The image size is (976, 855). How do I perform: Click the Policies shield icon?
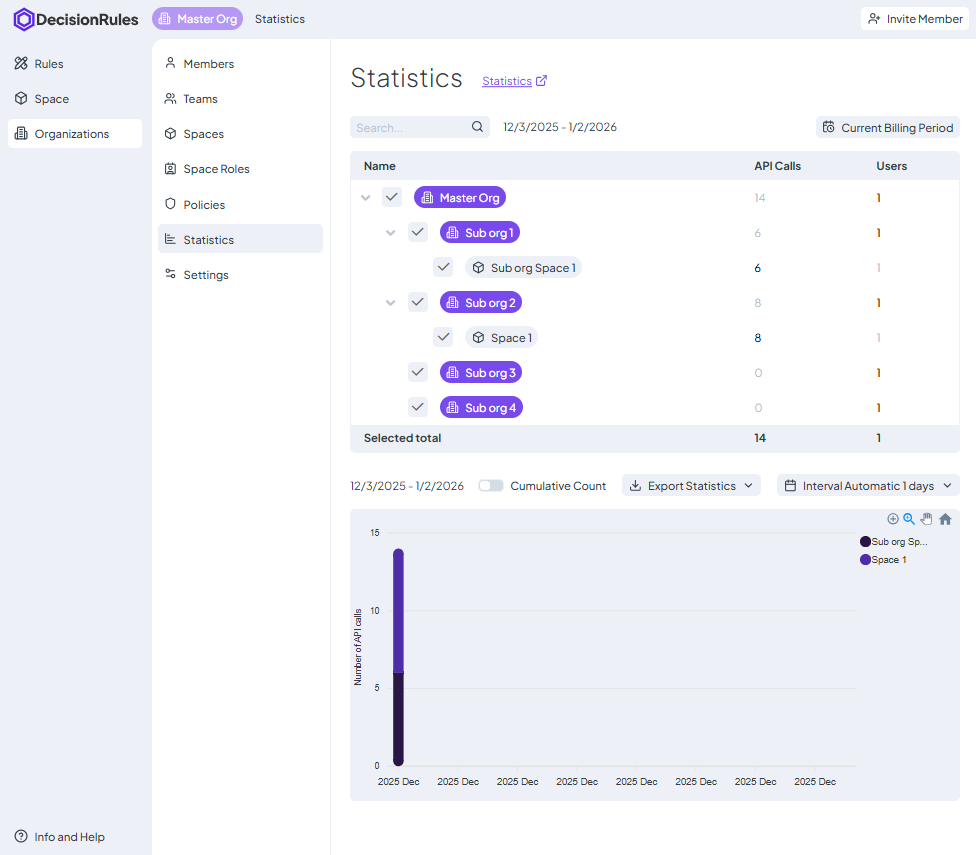click(171, 204)
